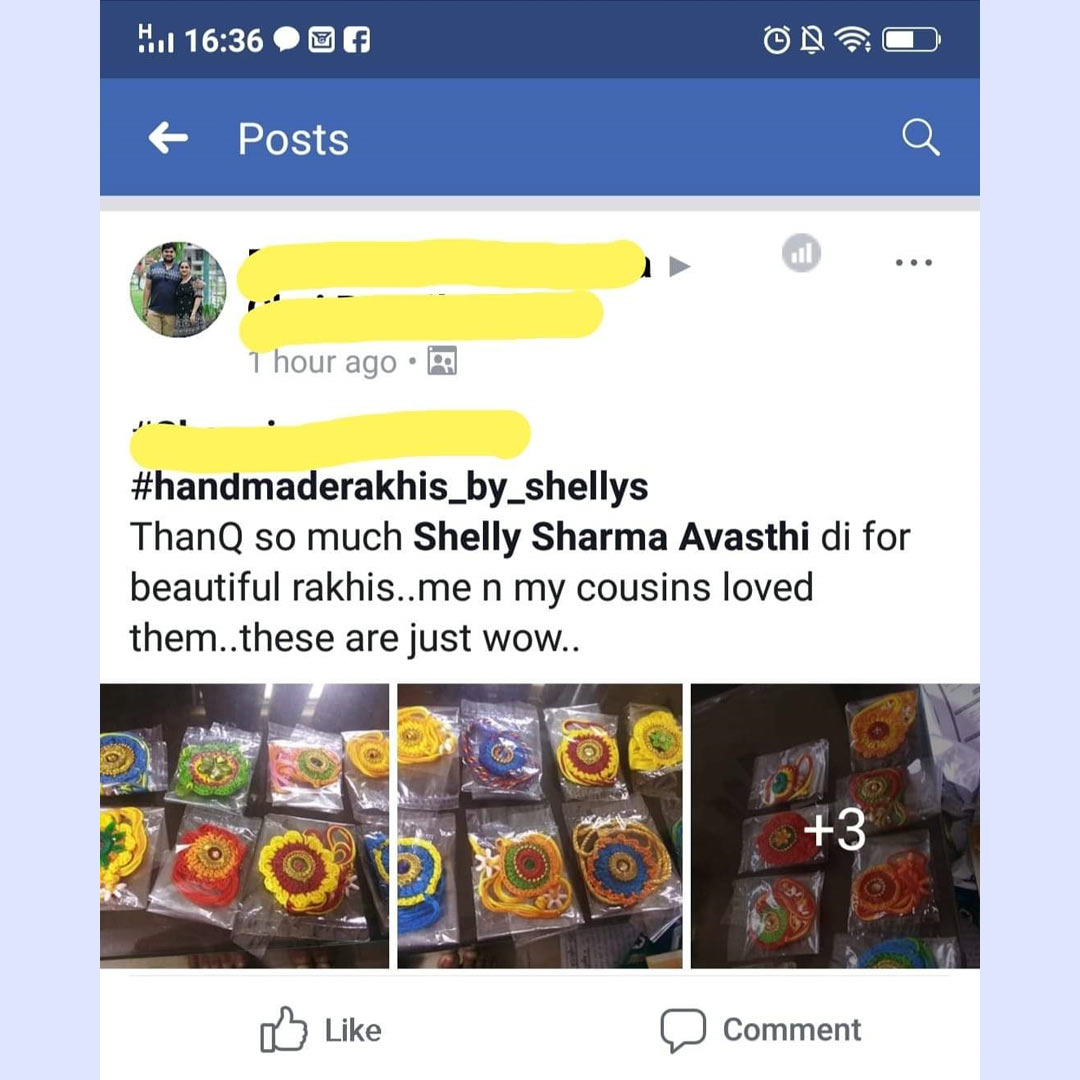
Task: Tap the Wi-Fi status icon
Action: [853, 40]
